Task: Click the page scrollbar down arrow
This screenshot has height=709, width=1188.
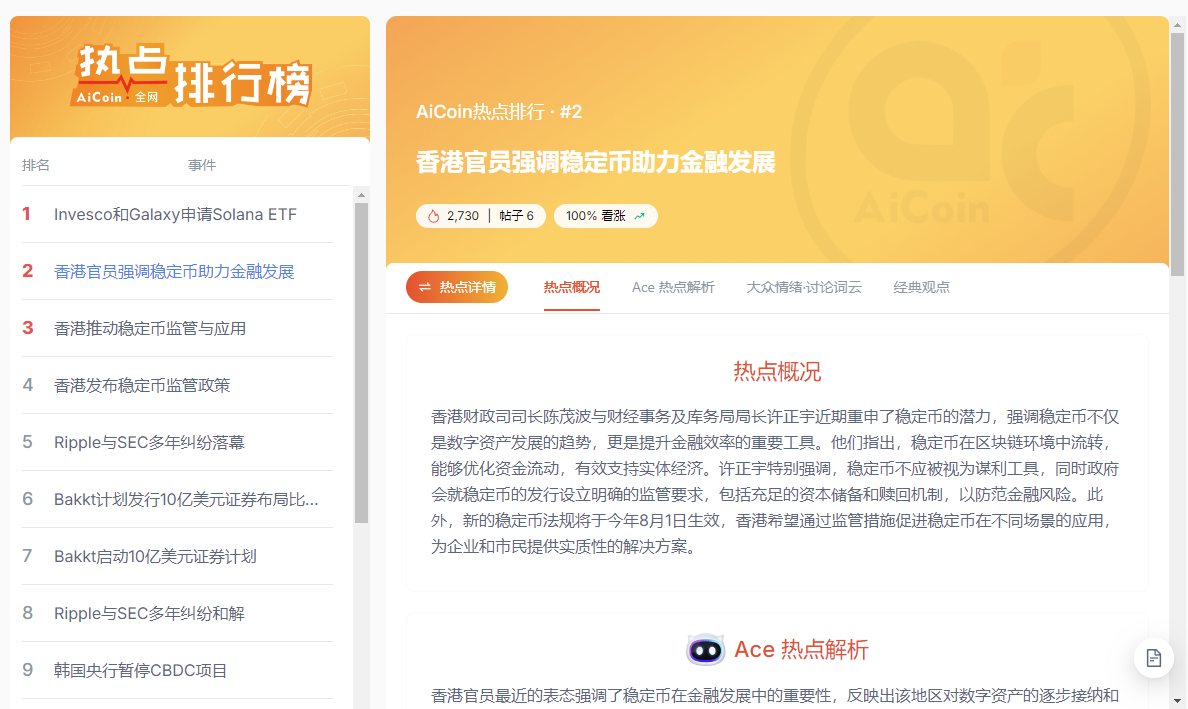Action: tap(1177, 701)
